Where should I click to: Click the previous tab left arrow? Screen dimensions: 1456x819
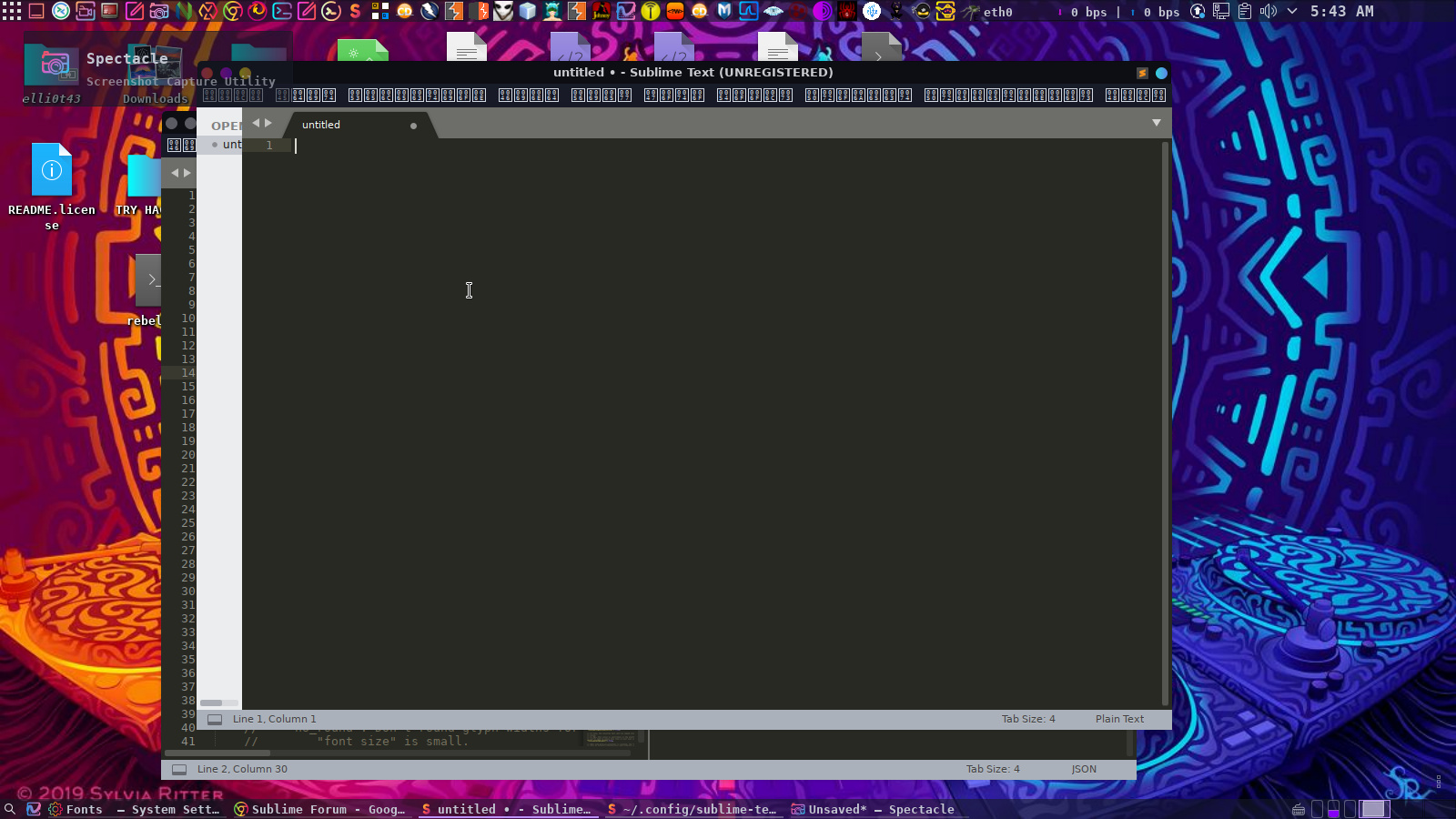coord(256,123)
